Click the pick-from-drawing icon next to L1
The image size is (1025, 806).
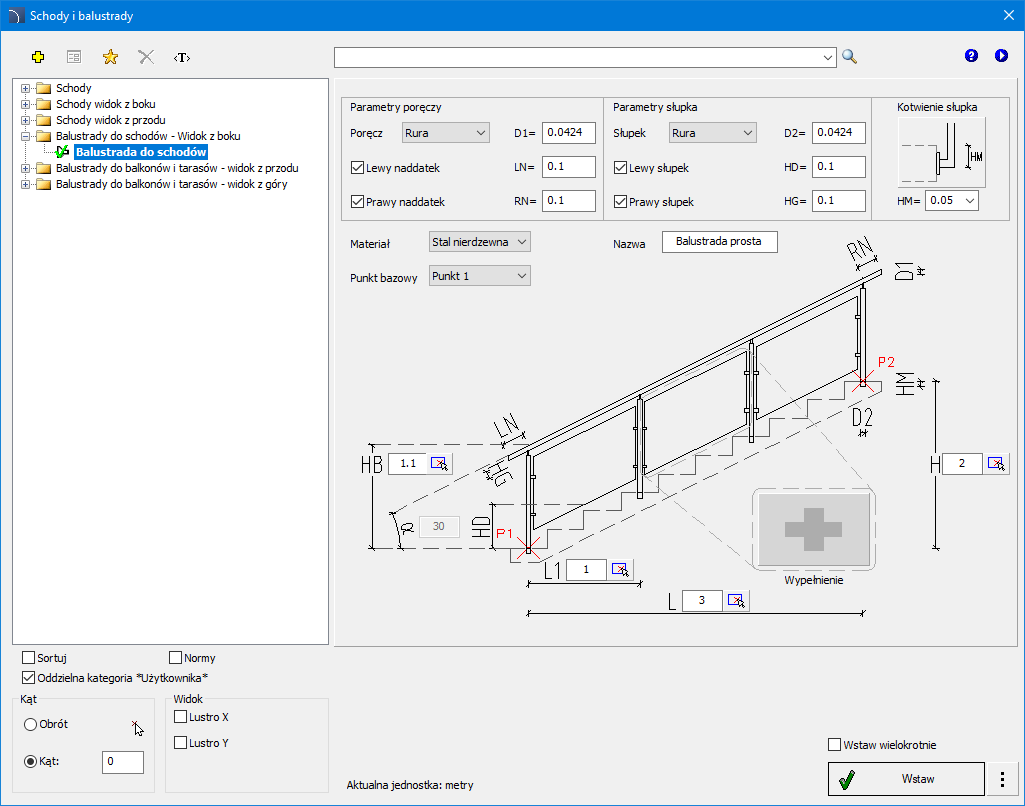pyautogui.click(x=620, y=570)
